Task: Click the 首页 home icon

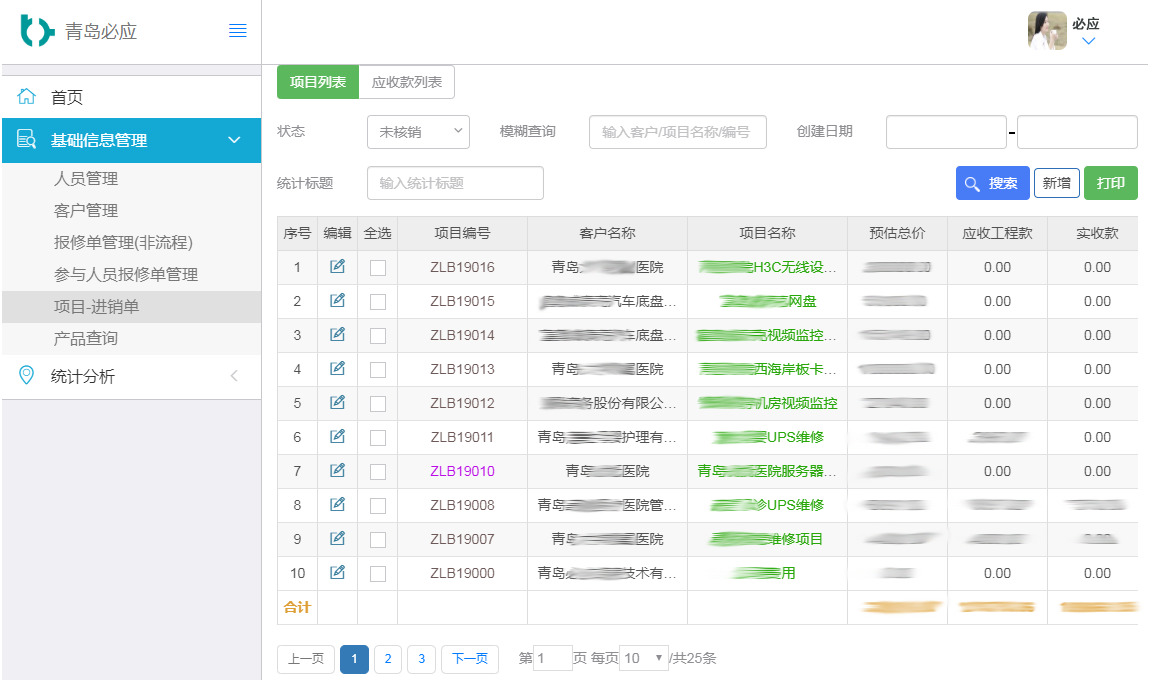Action: pos(27,97)
